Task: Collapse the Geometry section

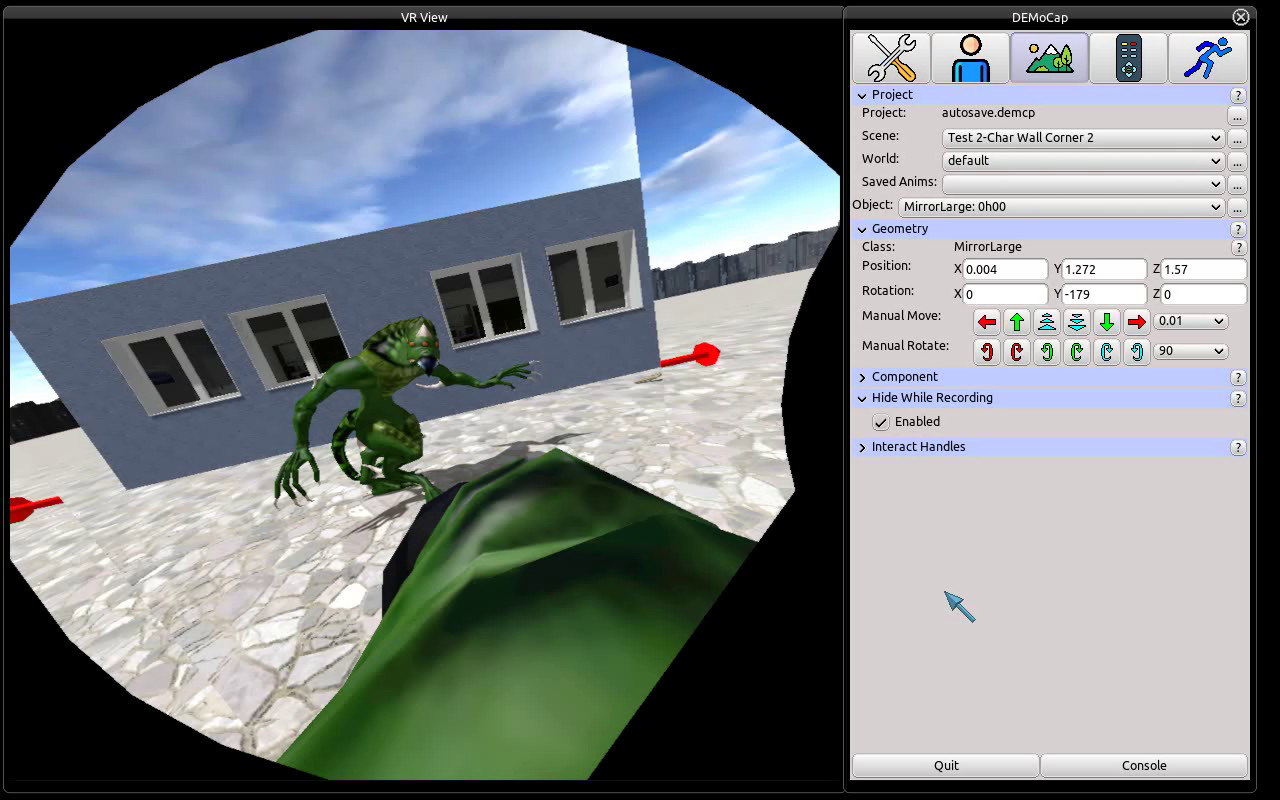Action: point(862,229)
